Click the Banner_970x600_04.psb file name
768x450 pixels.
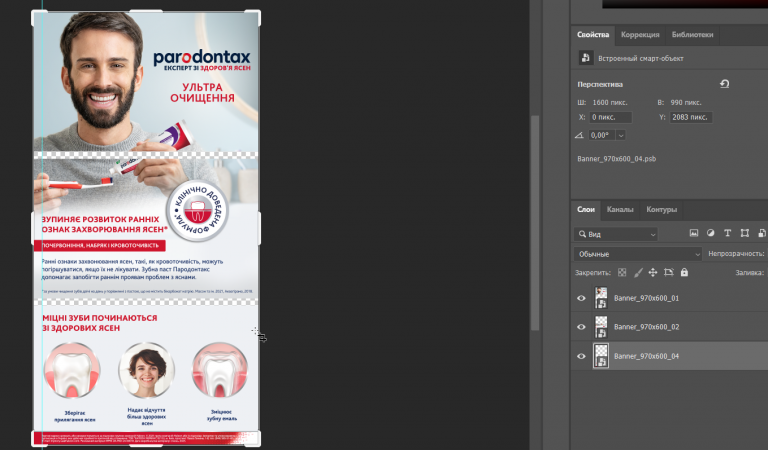616,159
